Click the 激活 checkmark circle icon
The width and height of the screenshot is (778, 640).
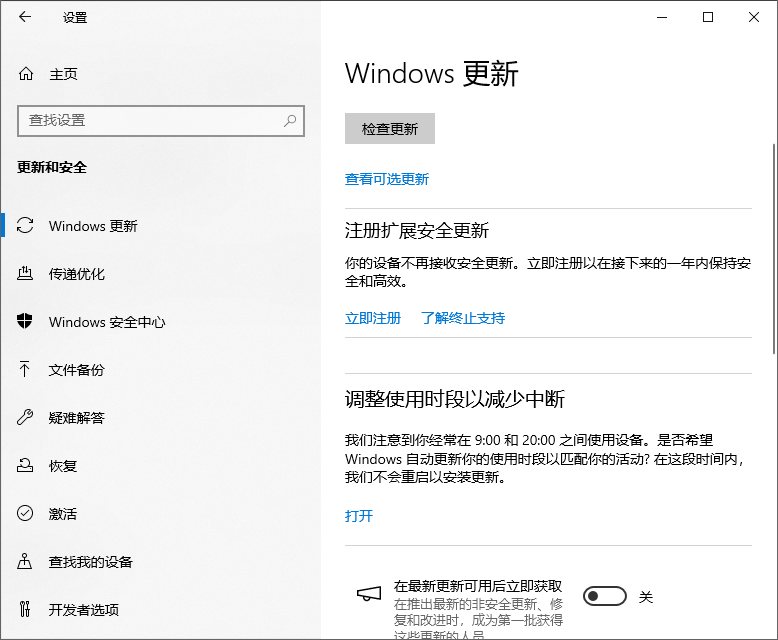pyautogui.click(x=25, y=513)
